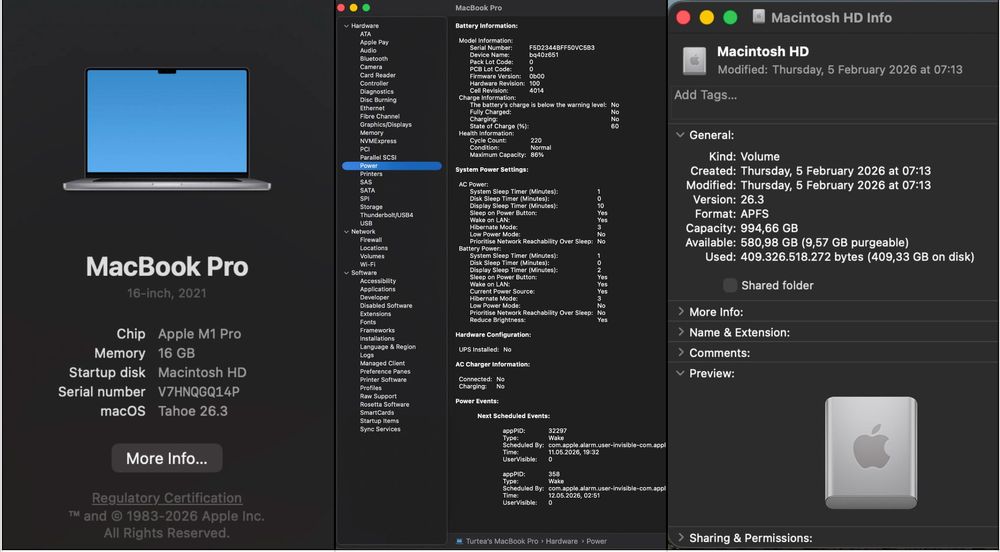1000x552 pixels.
Task: Collapse the Preview section
Action: pyautogui.click(x=680, y=373)
